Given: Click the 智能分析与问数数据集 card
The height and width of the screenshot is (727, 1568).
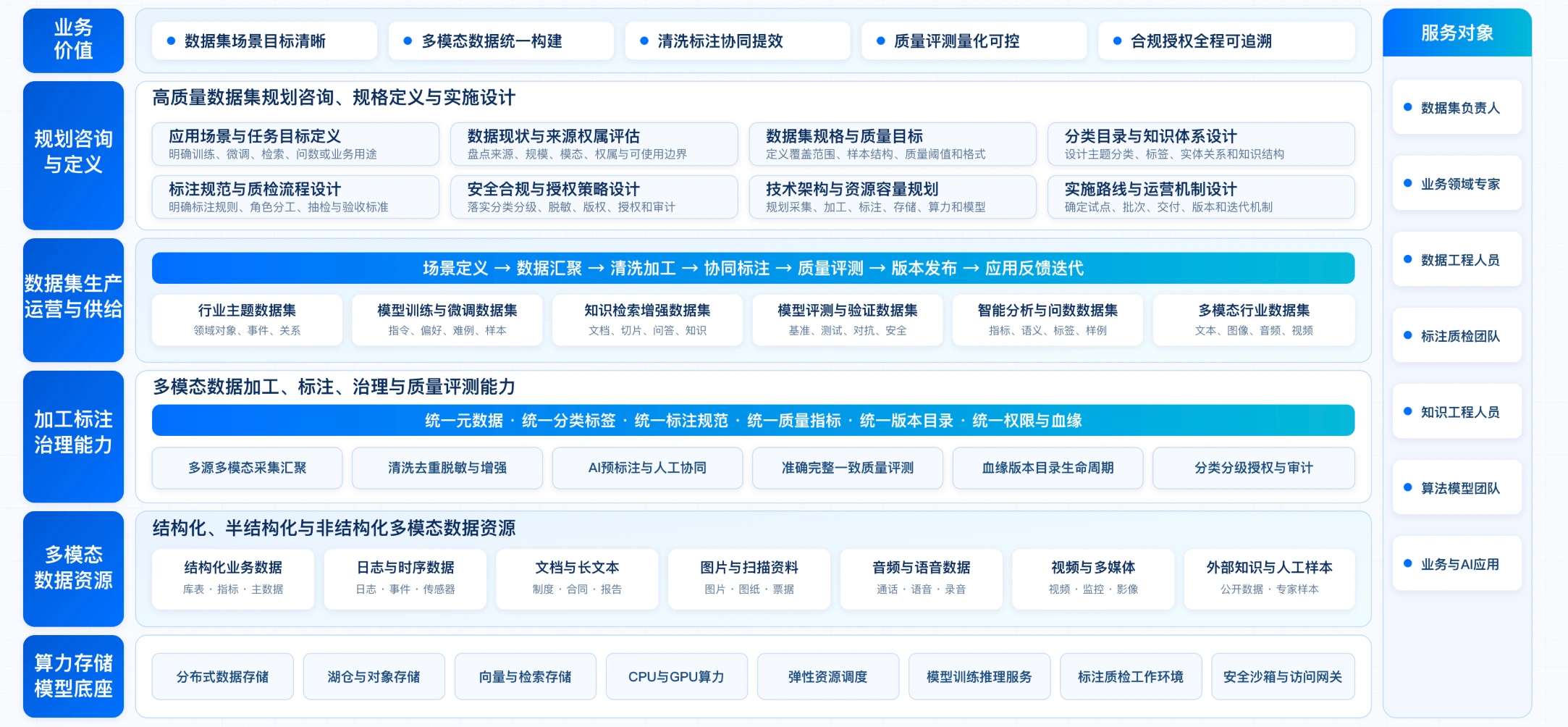Looking at the screenshot, I should (1048, 319).
